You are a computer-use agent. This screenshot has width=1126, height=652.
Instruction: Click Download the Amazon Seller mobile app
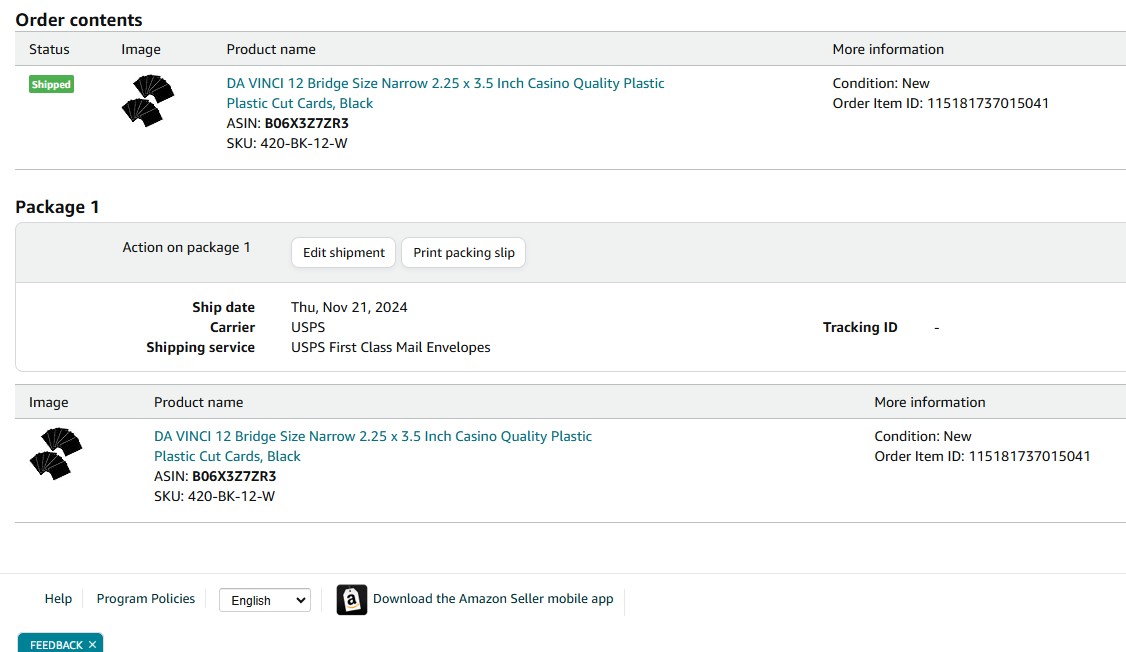pos(493,599)
